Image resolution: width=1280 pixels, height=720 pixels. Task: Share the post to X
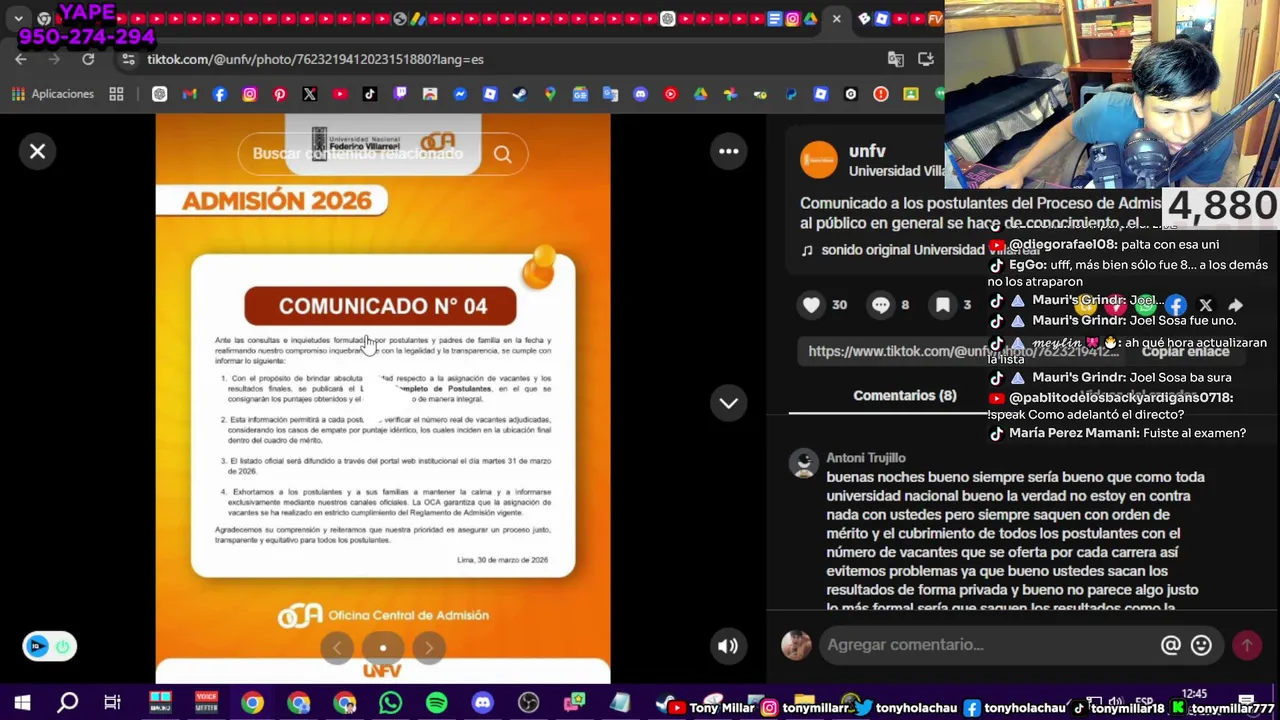(1206, 305)
